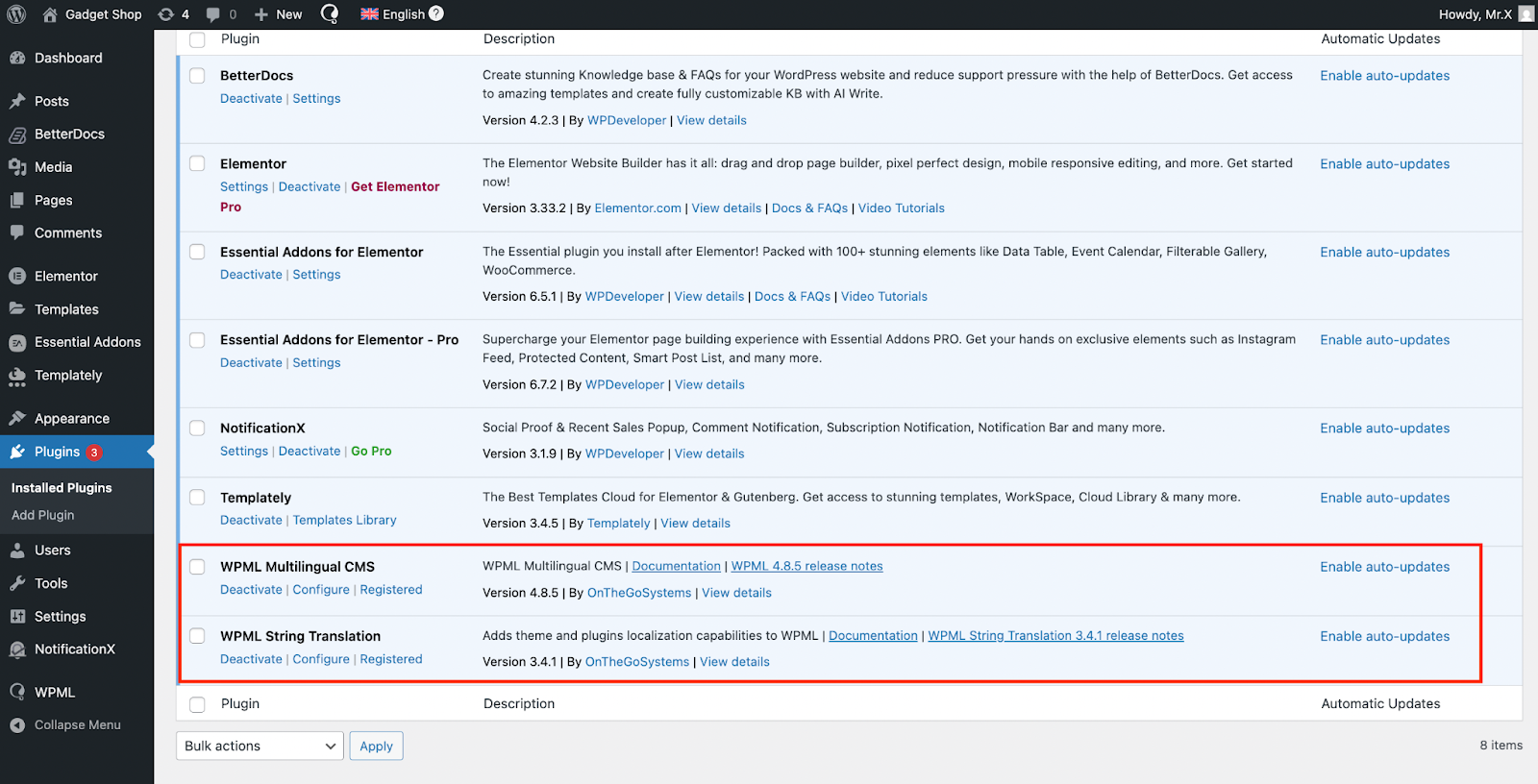Check the WPML Multilingual CMS checkbox
Screen dimensions: 1538x784
197,567
